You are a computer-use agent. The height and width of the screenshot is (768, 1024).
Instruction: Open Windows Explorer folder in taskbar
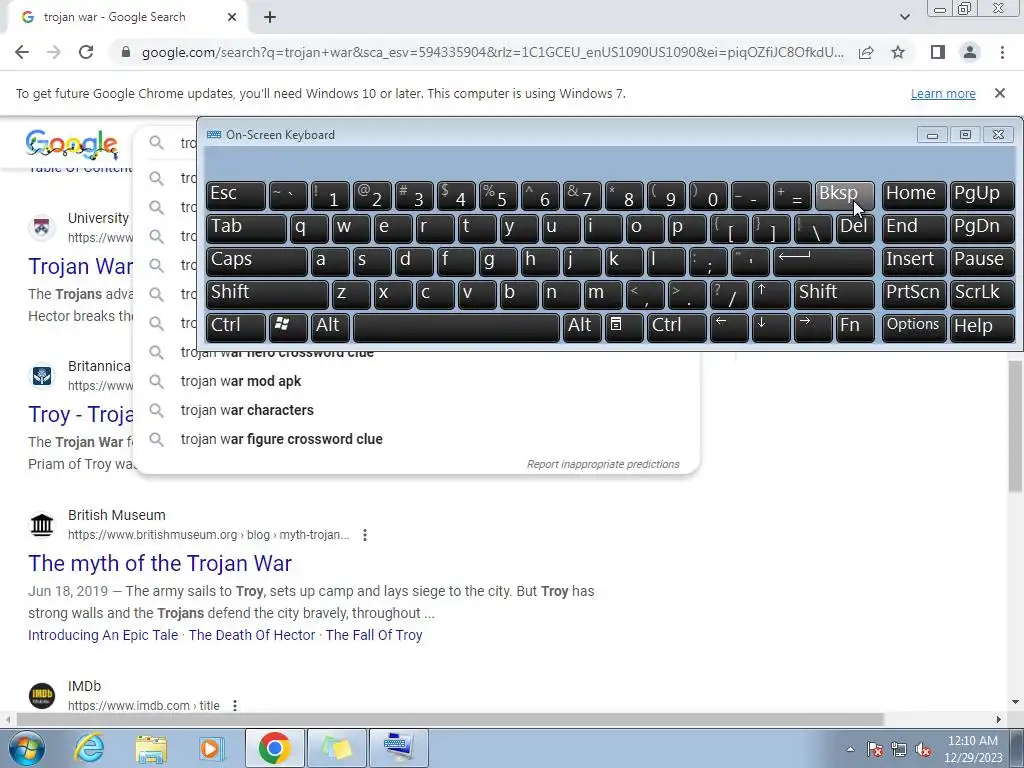pos(152,748)
